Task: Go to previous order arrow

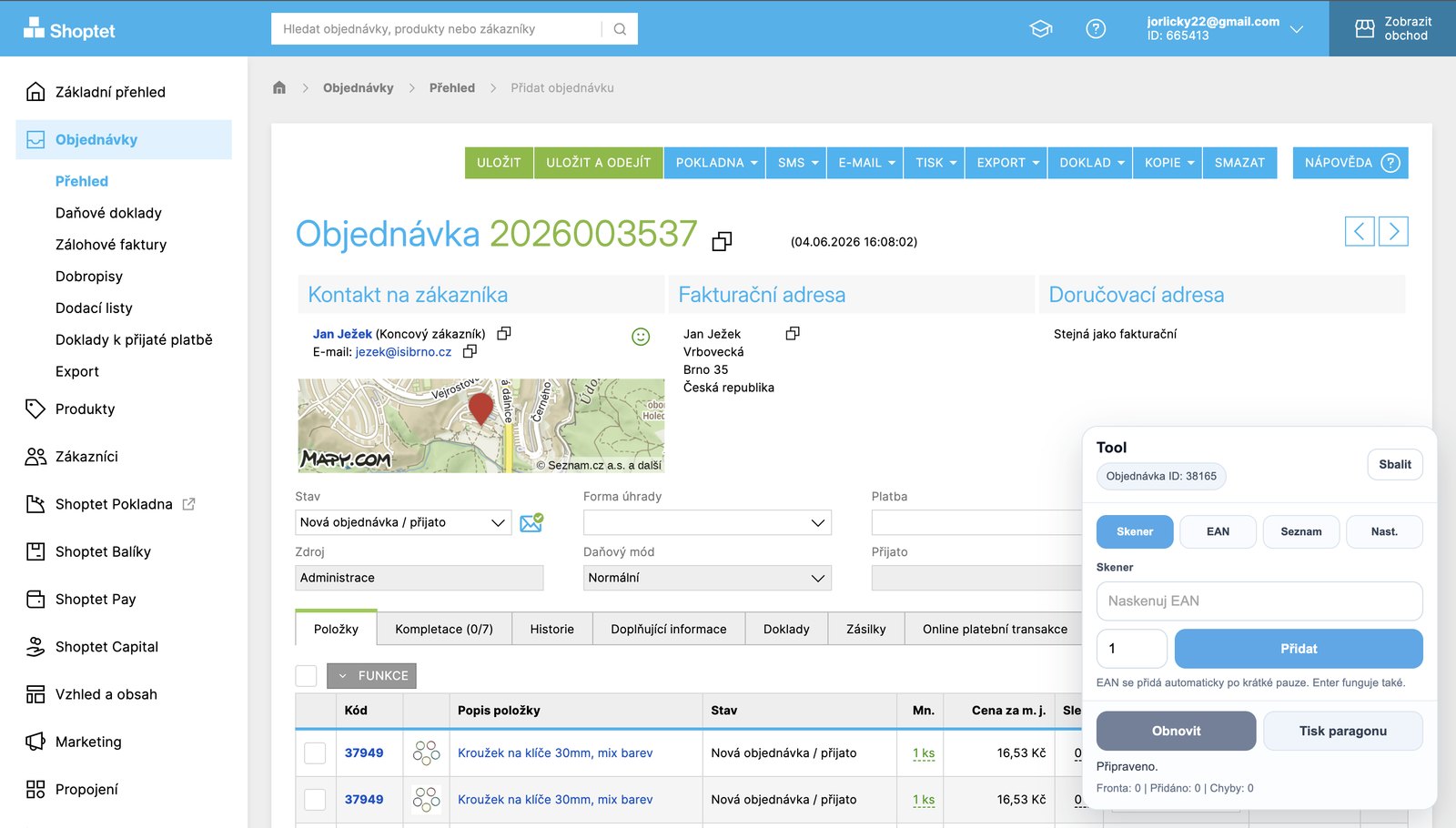Action: [1360, 231]
